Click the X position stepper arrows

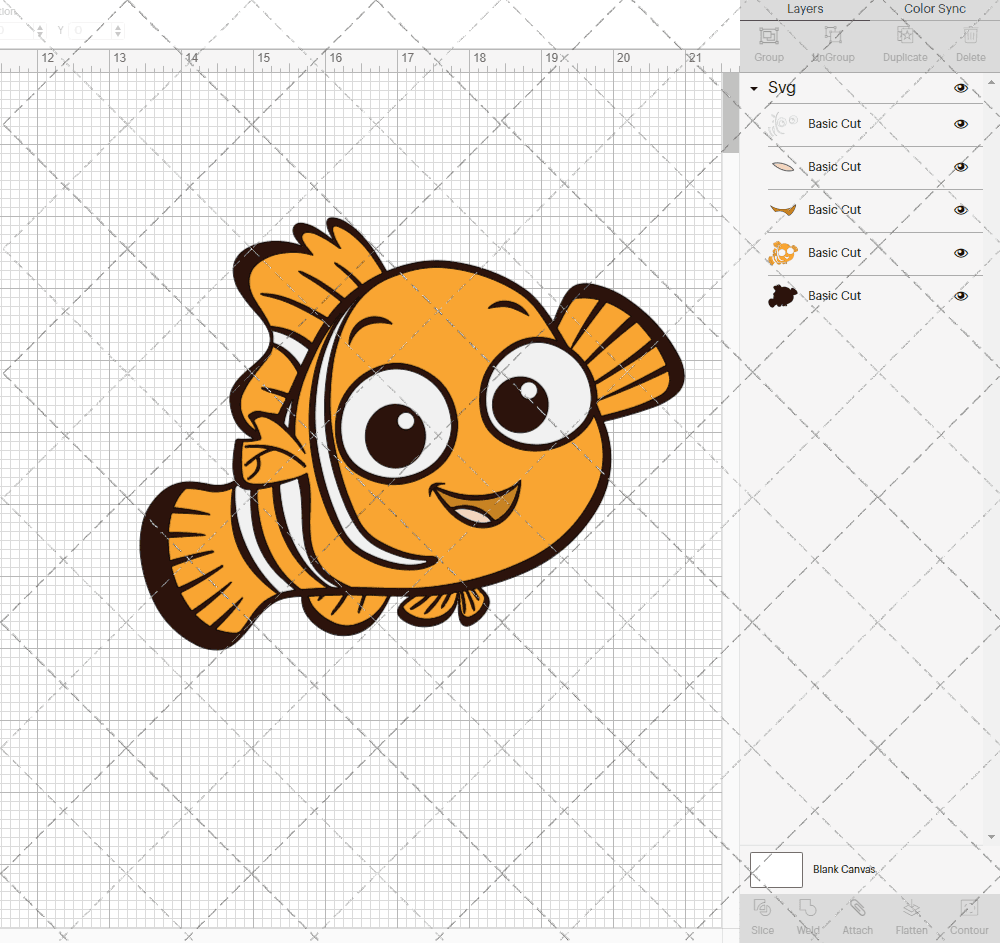(40, 30)
